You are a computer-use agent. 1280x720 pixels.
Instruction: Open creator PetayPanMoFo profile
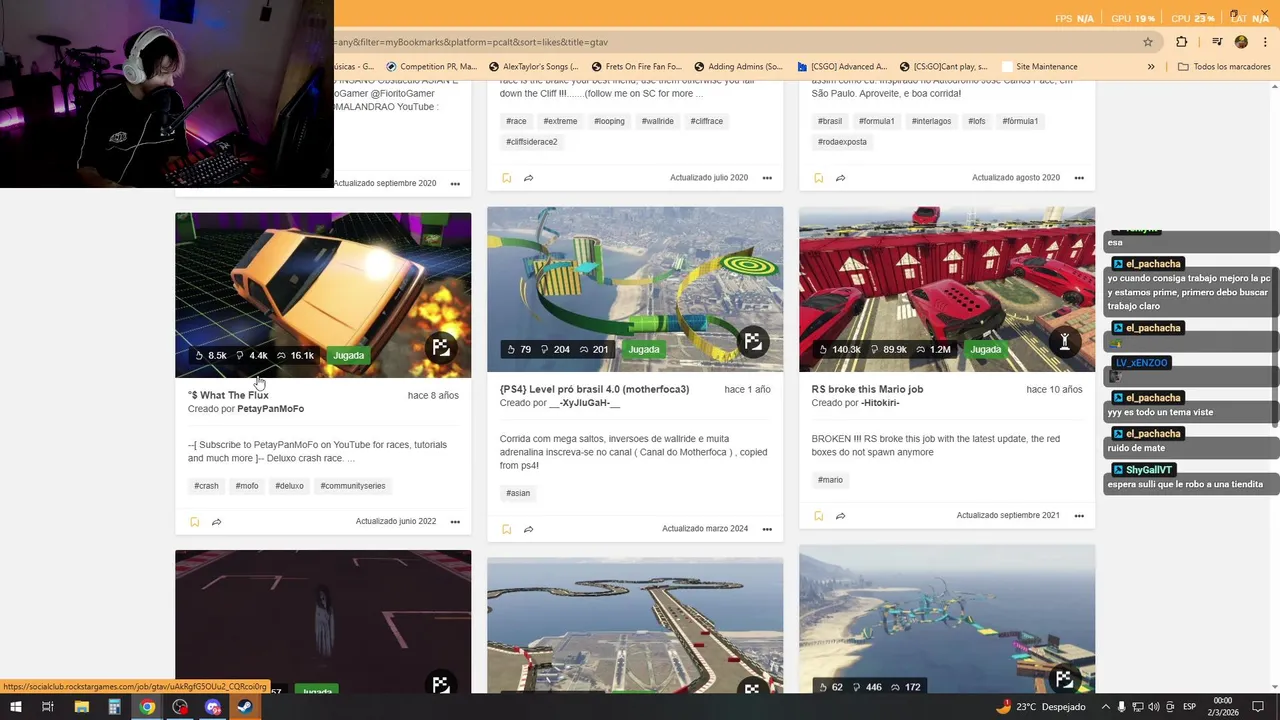click(x=270, y=409)
